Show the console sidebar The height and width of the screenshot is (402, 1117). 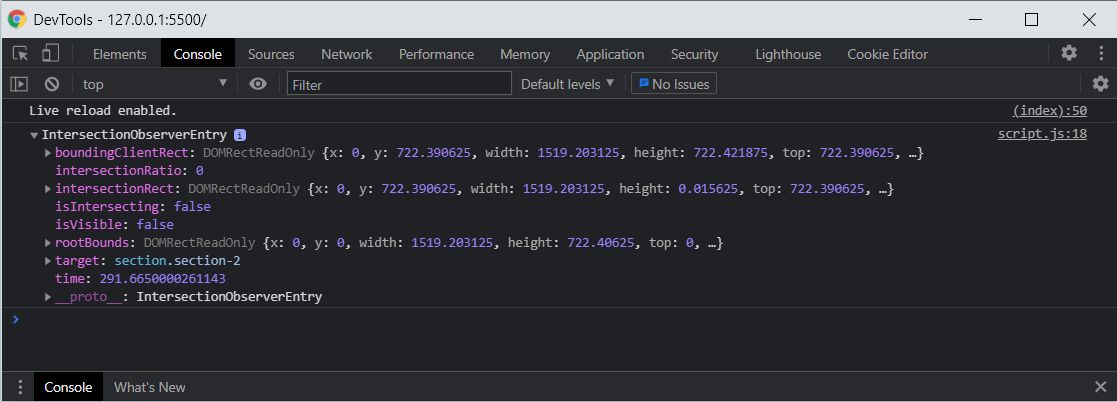(19, 84)
